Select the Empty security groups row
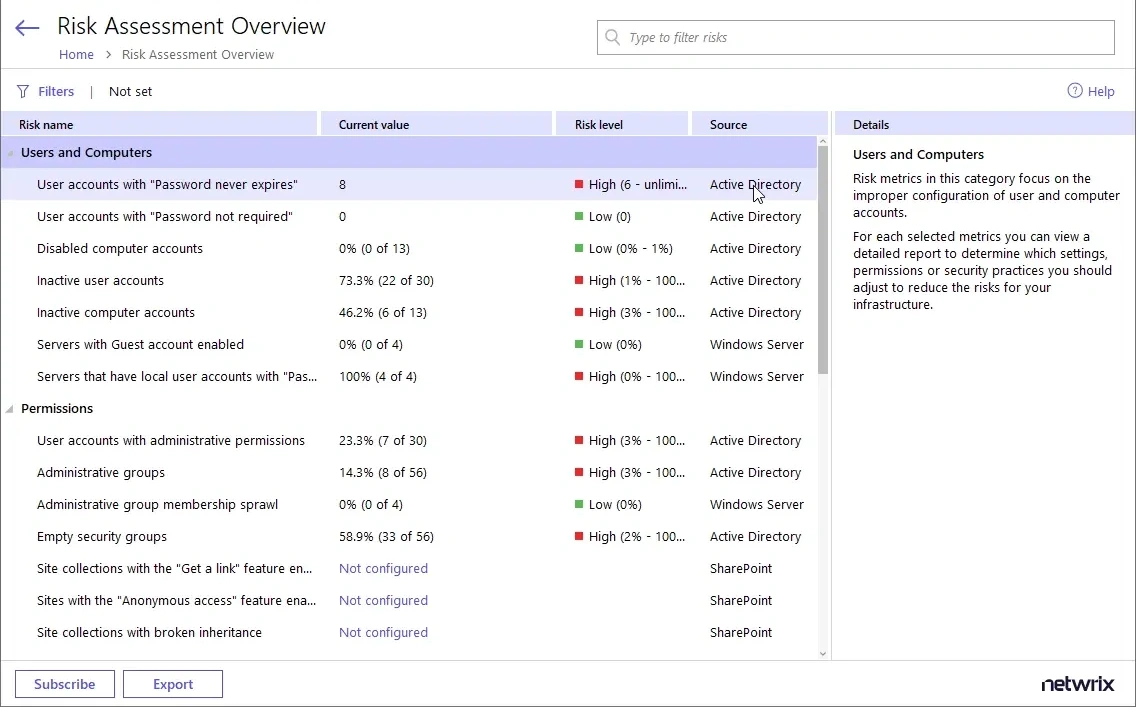 [x=102, y=537]
